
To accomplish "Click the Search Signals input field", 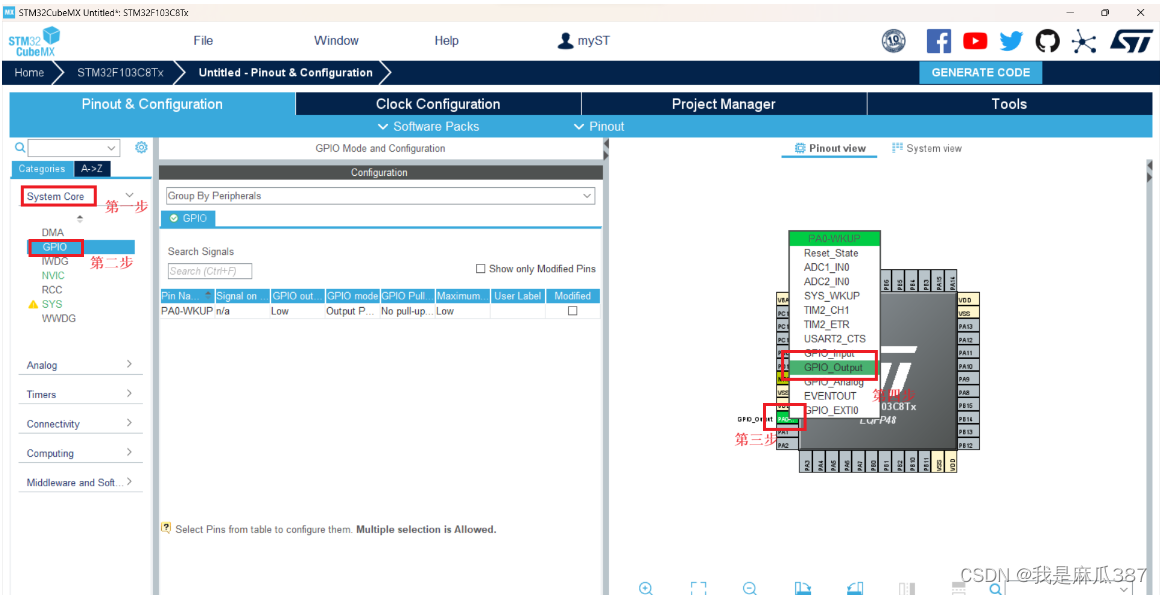I will click(210, 271).
